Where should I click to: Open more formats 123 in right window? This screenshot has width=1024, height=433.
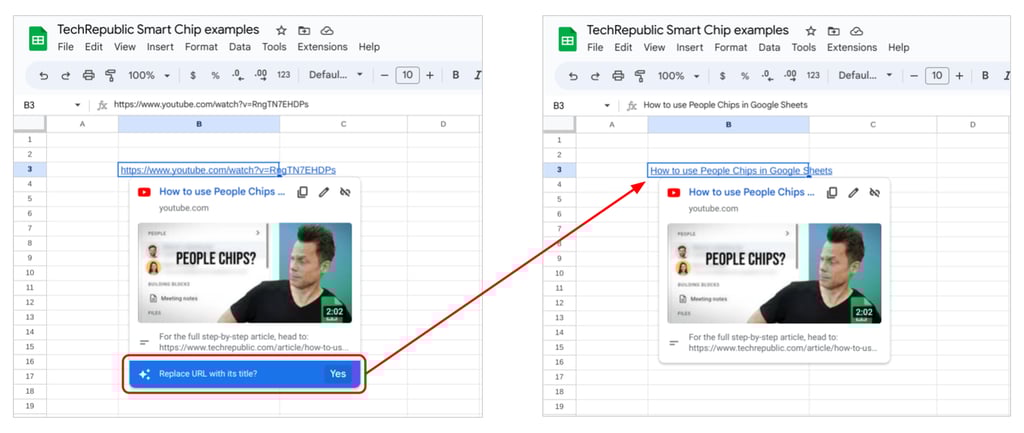813,76
